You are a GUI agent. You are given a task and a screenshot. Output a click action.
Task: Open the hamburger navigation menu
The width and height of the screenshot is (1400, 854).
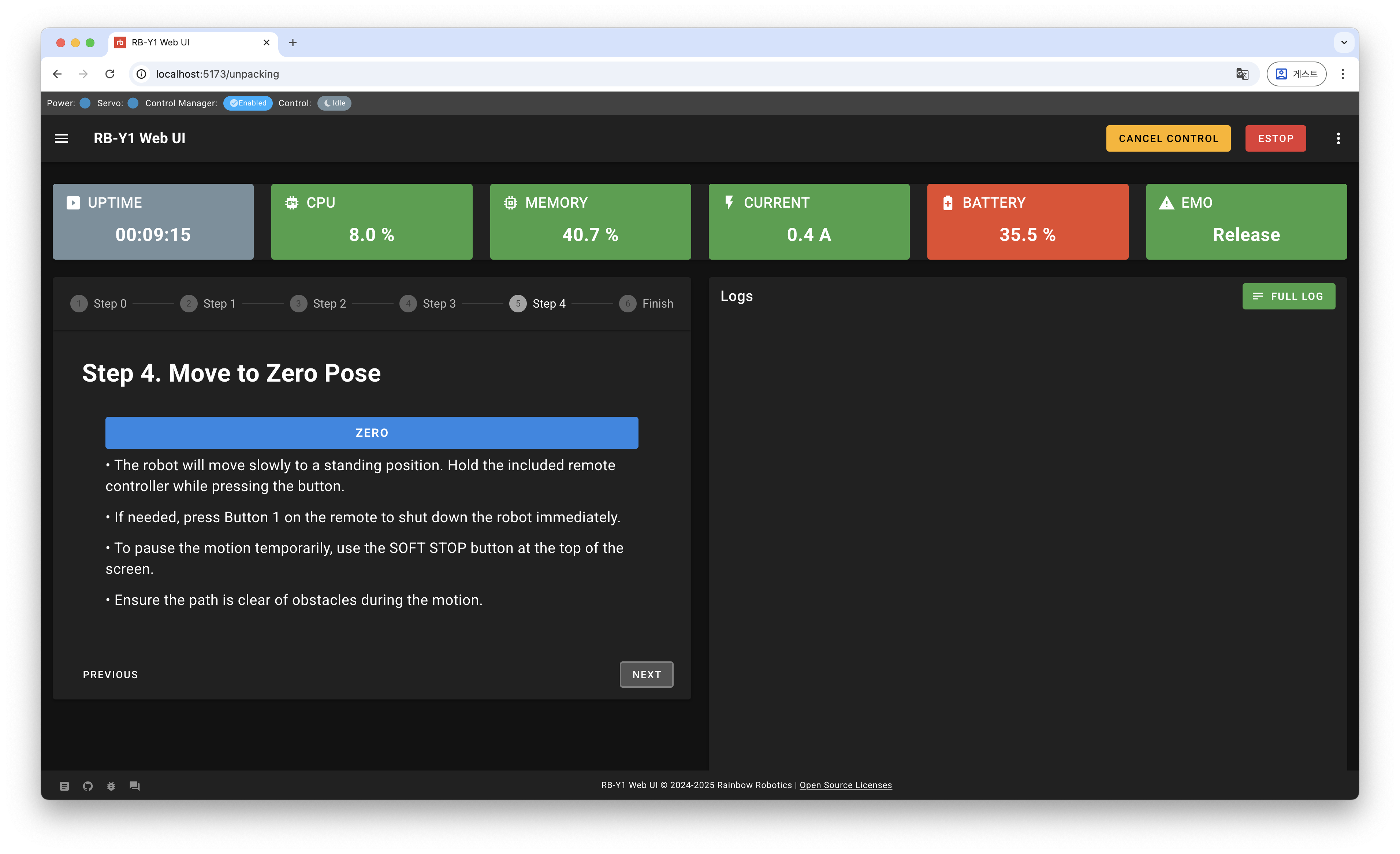62,138
